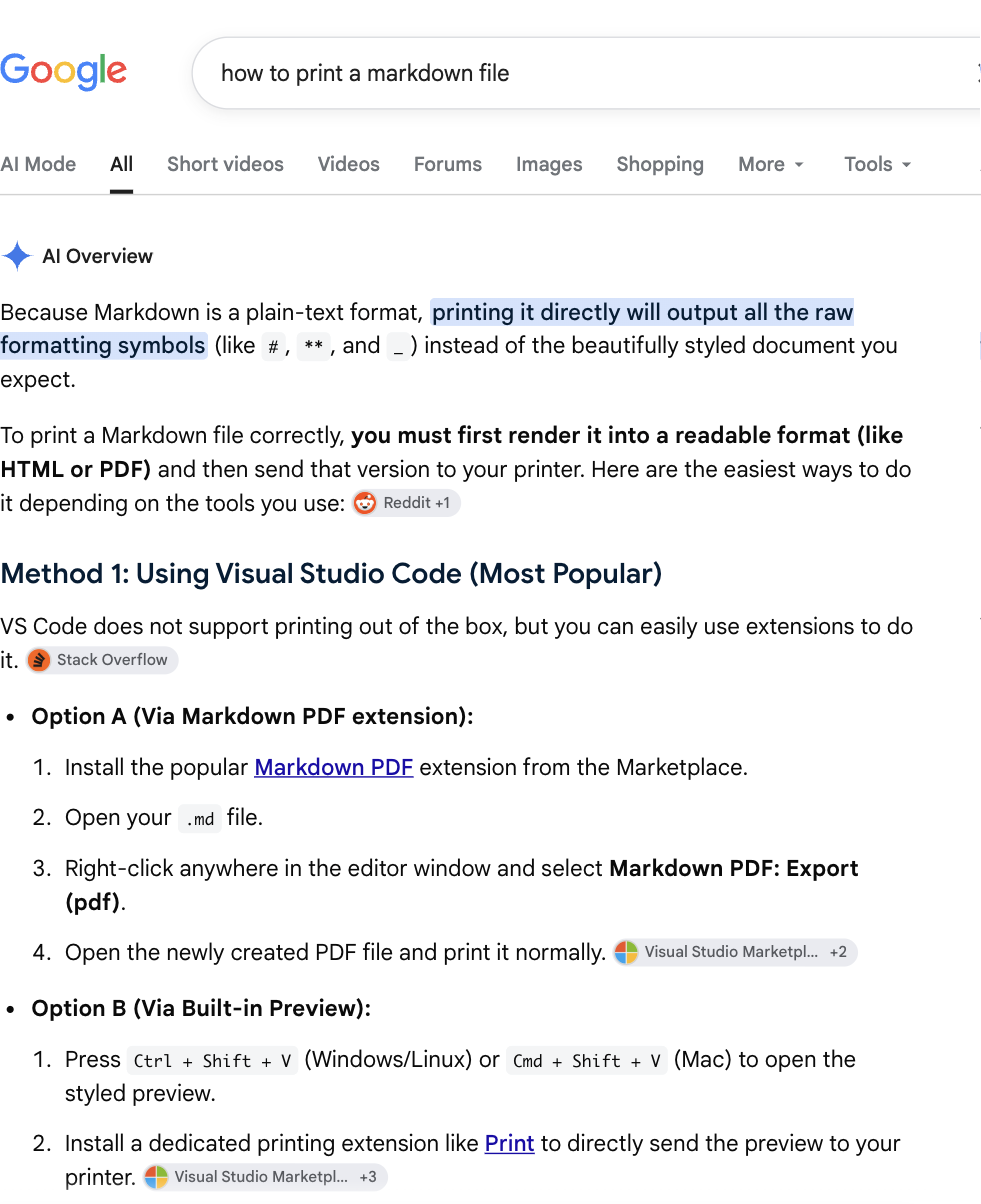
Task: Click the Google logo
Action: click(63, 72)
